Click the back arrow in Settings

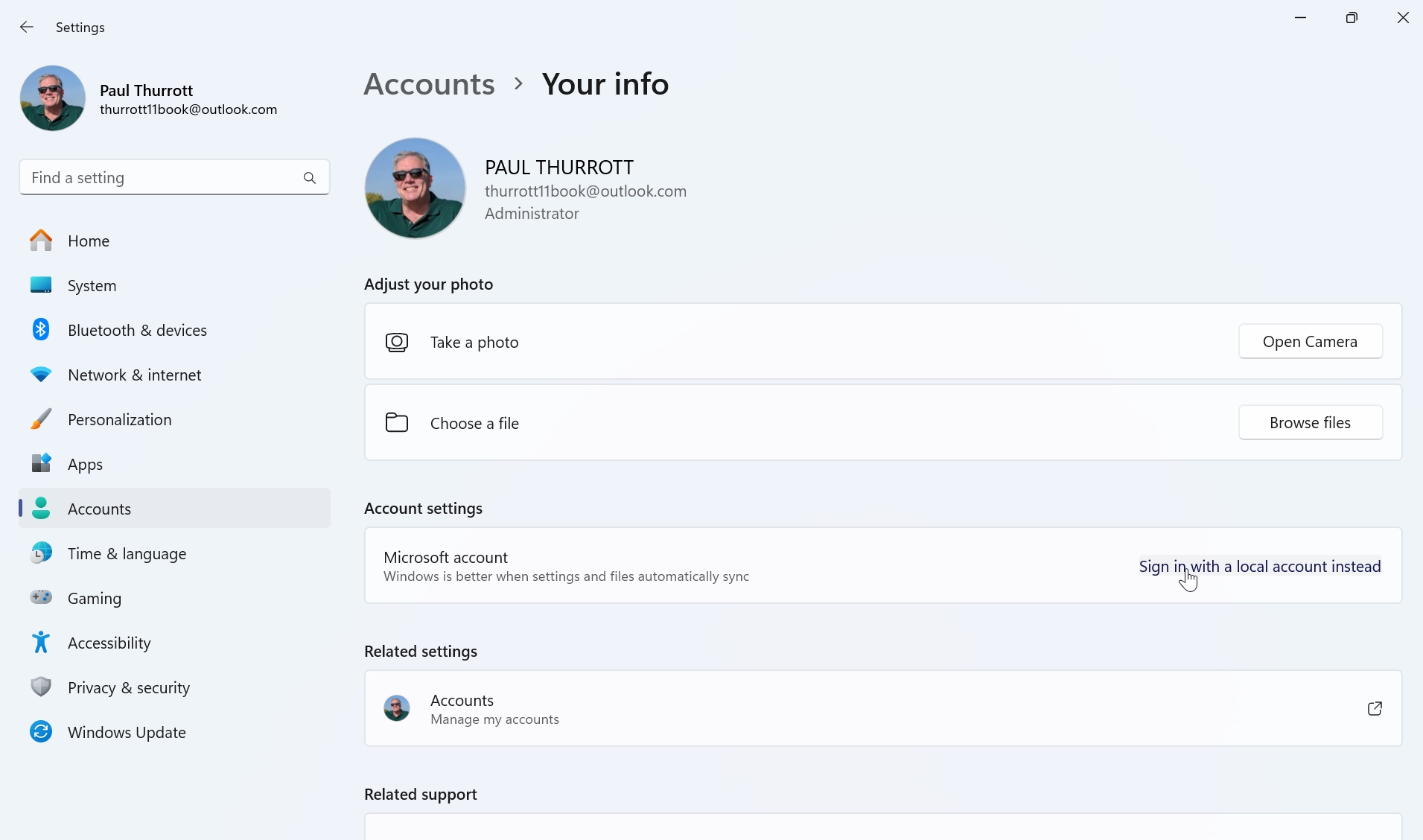[x=27, y=28]
